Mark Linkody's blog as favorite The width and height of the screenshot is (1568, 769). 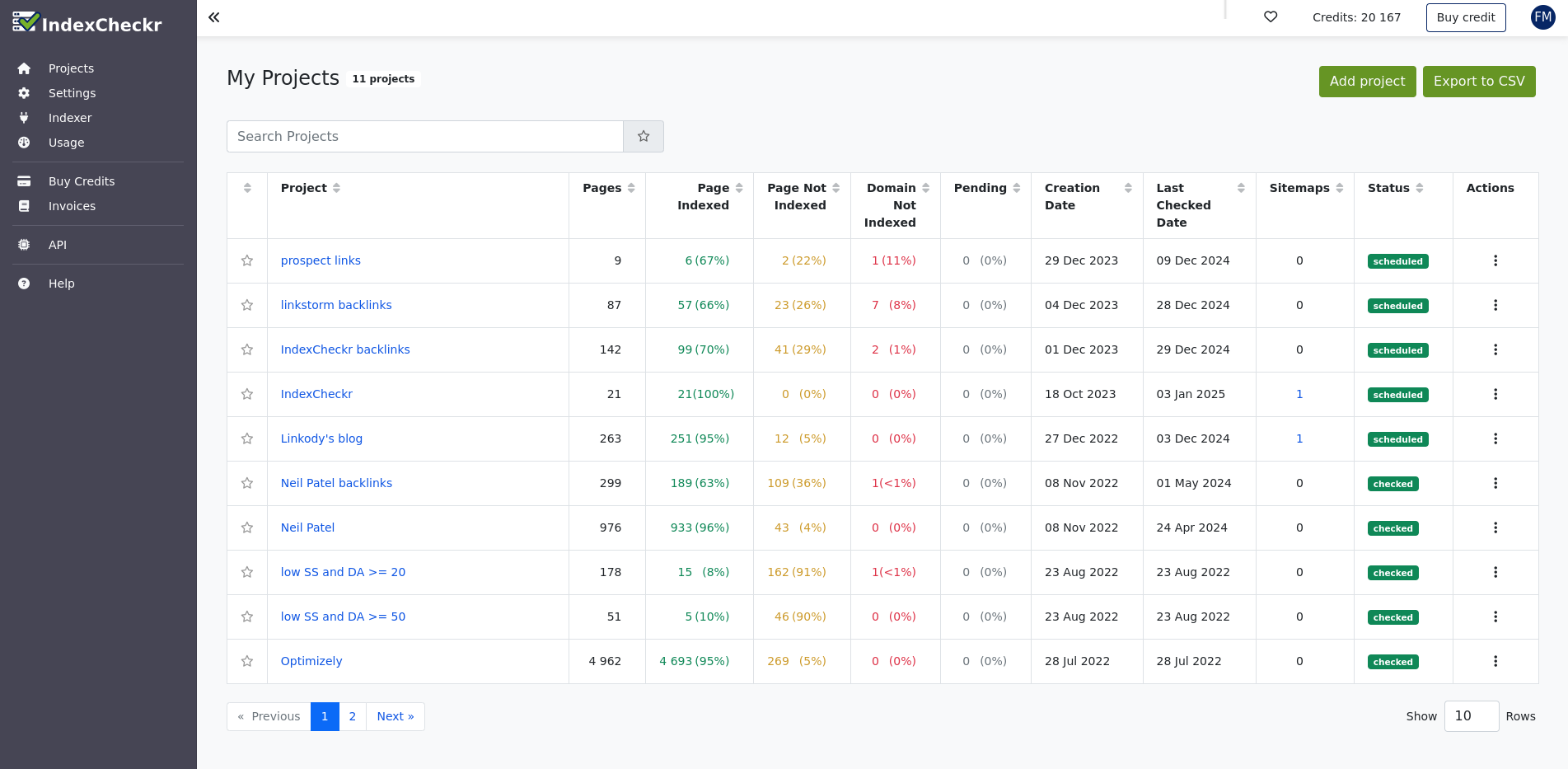[x=247, y=438]
